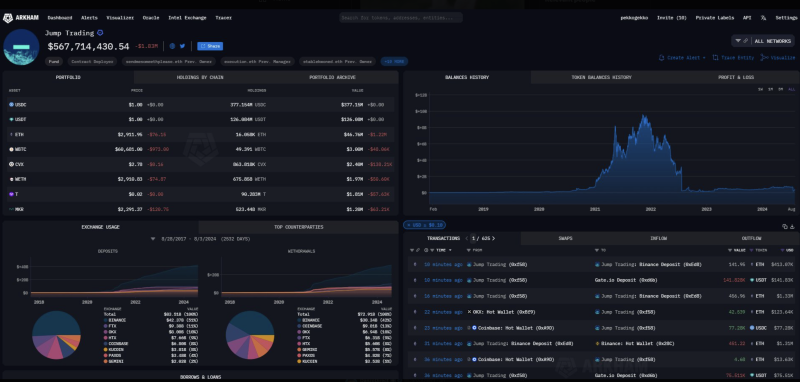This screenshot has width=800, height=382.
Task: Set balance chart range to 1M
Action: [x=770, y=89]
